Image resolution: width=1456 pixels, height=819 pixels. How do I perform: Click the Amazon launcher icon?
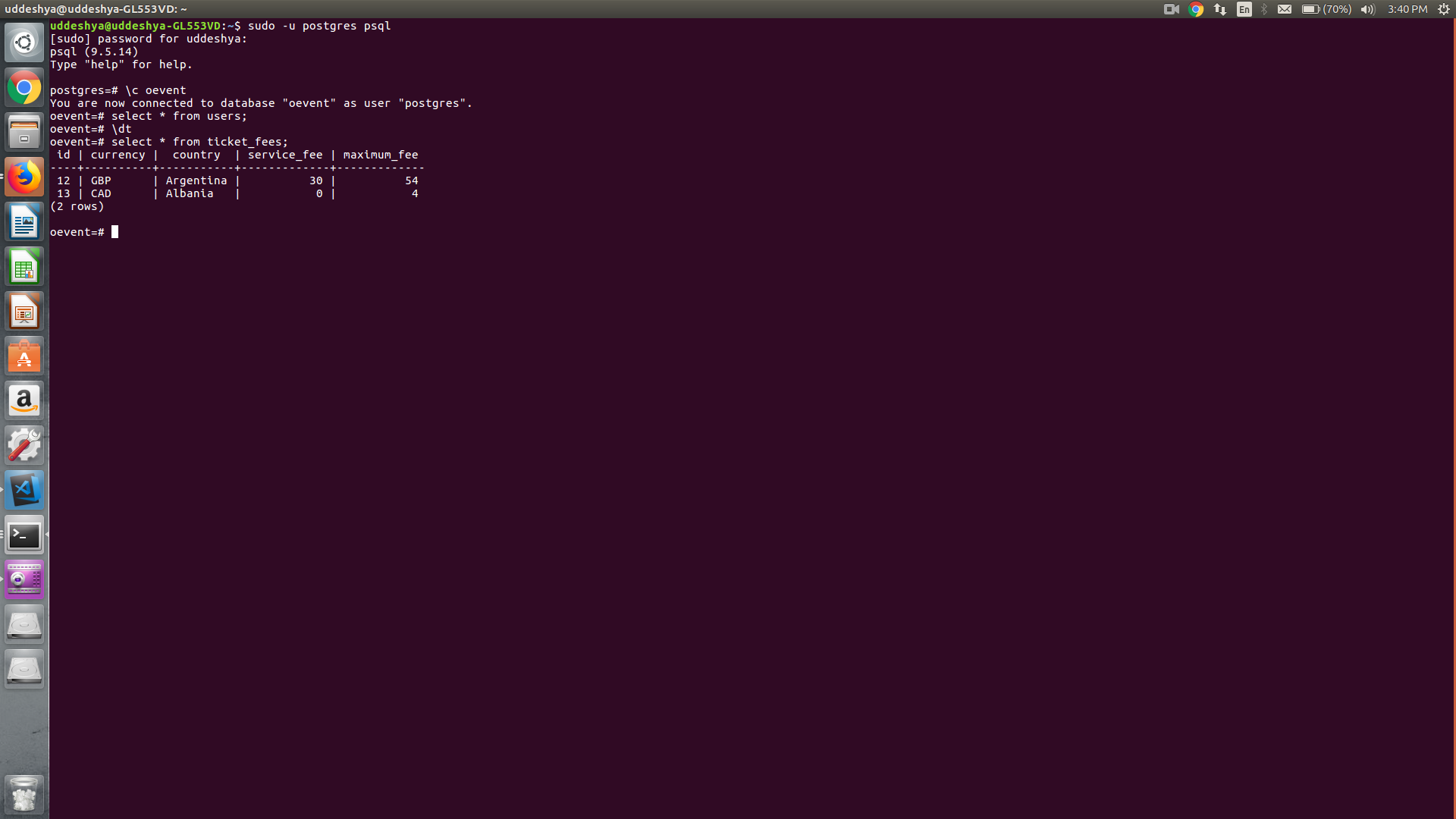pyautogui.click(x=24, y=400)
